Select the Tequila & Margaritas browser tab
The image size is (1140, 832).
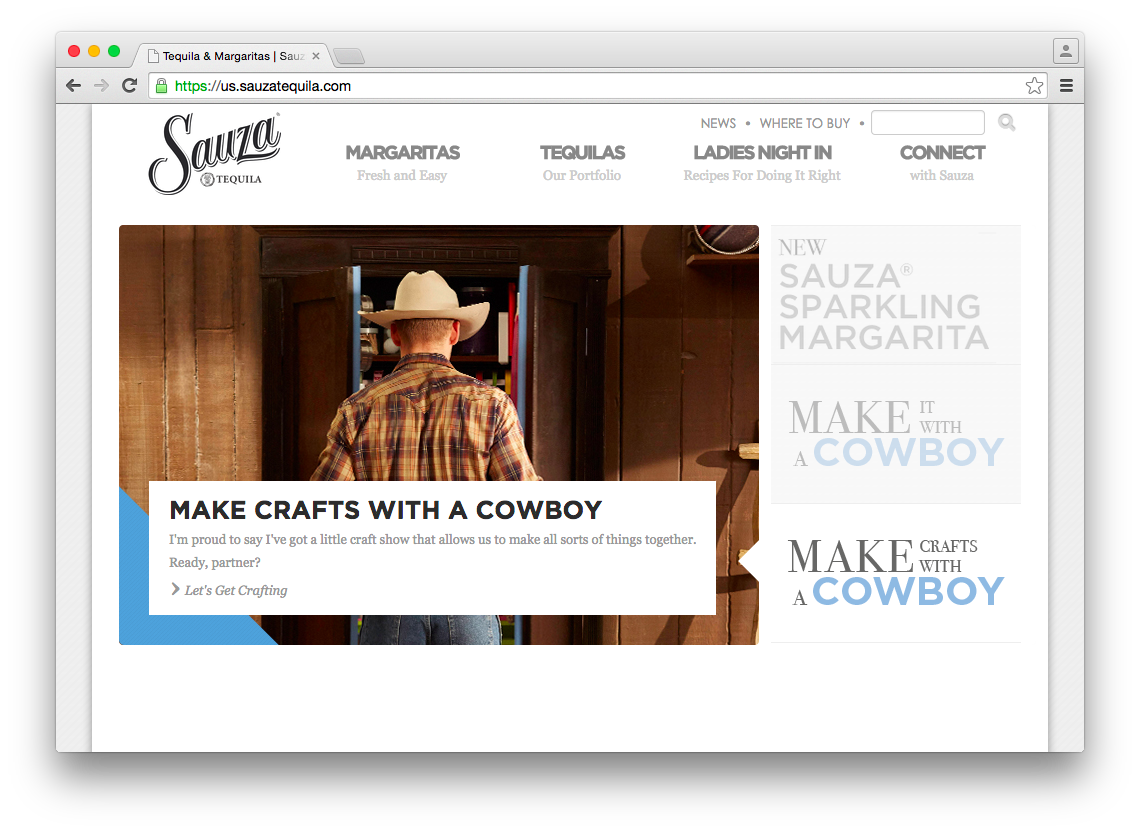click(x=233, y=56)
